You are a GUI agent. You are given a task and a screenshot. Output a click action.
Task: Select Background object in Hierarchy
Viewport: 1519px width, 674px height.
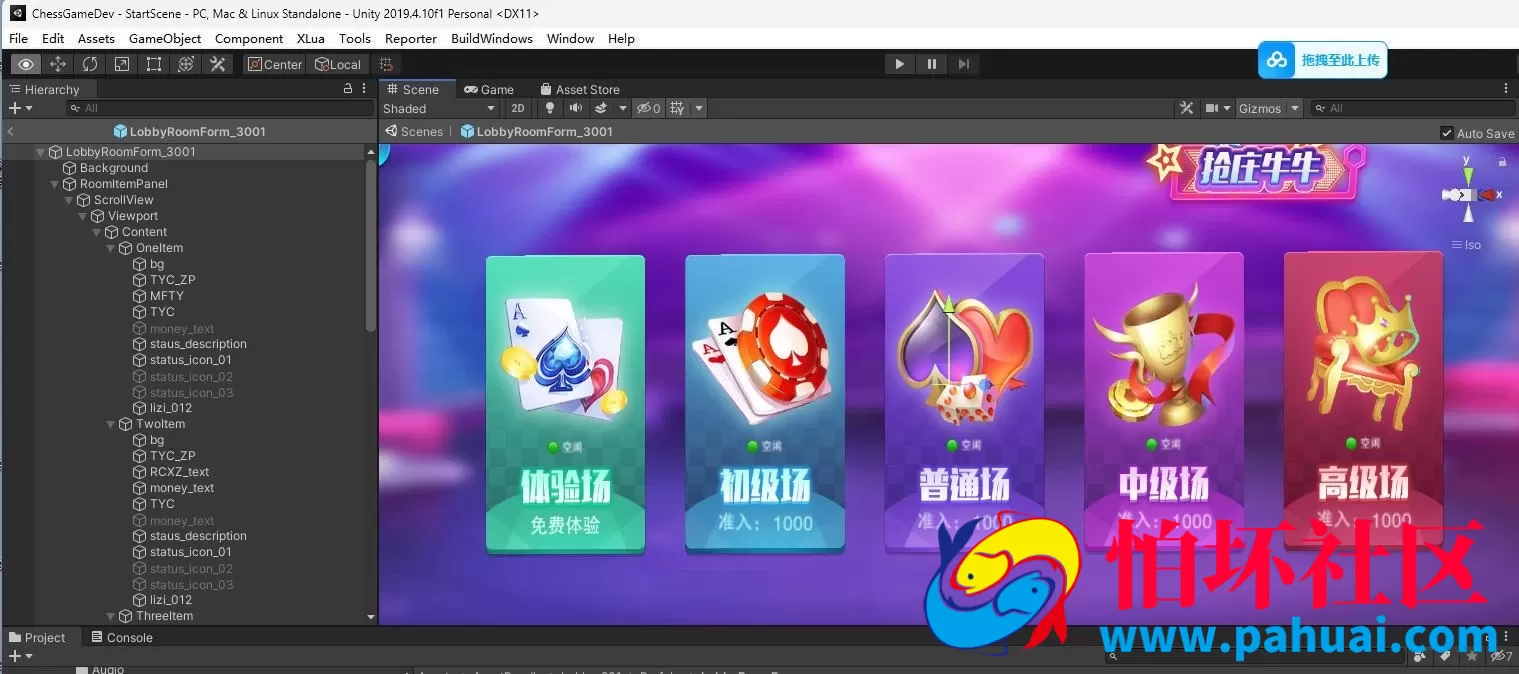(x=113, y=168)
